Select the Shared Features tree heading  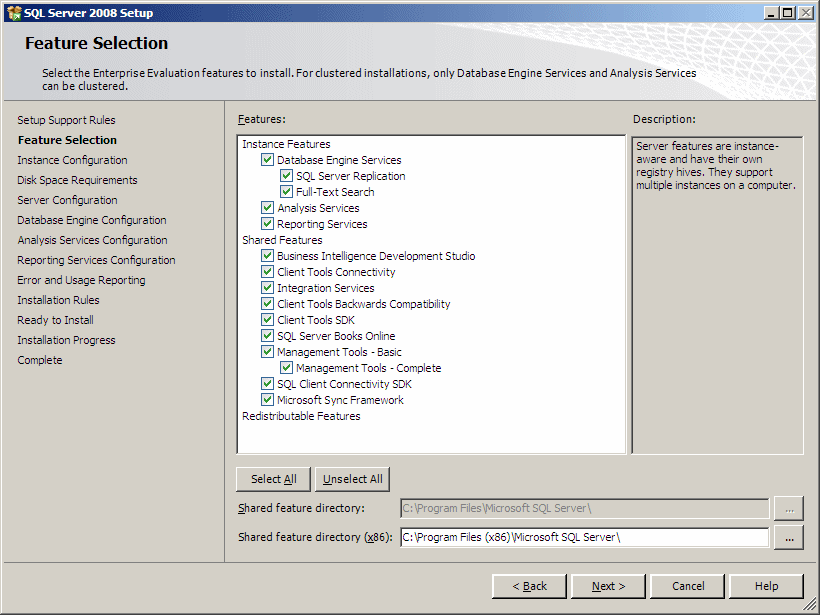(282, 240)
